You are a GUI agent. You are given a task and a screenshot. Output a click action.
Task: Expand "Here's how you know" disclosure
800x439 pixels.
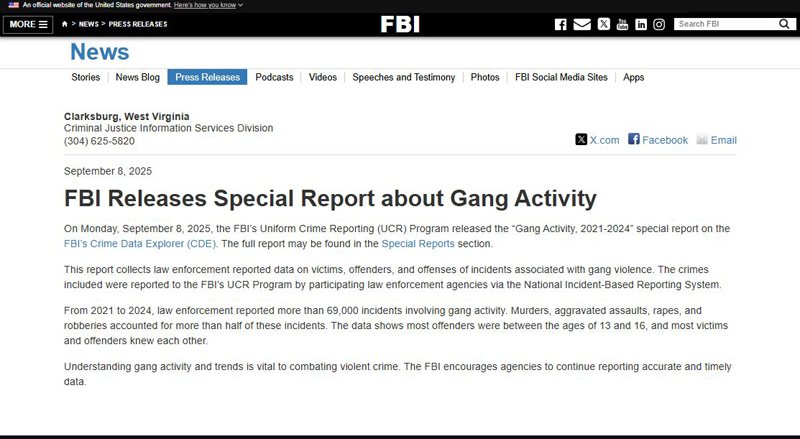(x=208, y=5)
